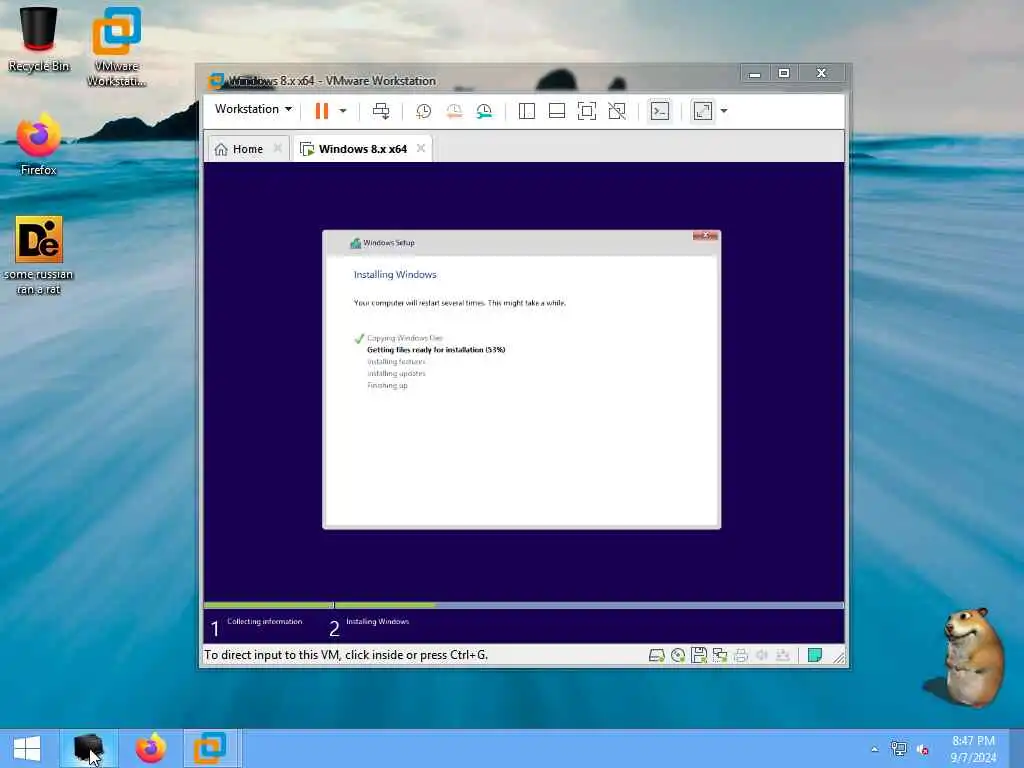This screenshot has width=1024, height=768.
Task: Click the CD/DVD drive status icon
Action: (x=678, y=655)
